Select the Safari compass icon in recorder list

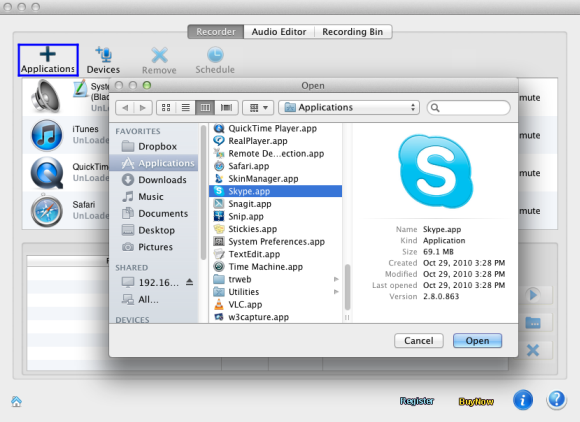click(47, 210)
